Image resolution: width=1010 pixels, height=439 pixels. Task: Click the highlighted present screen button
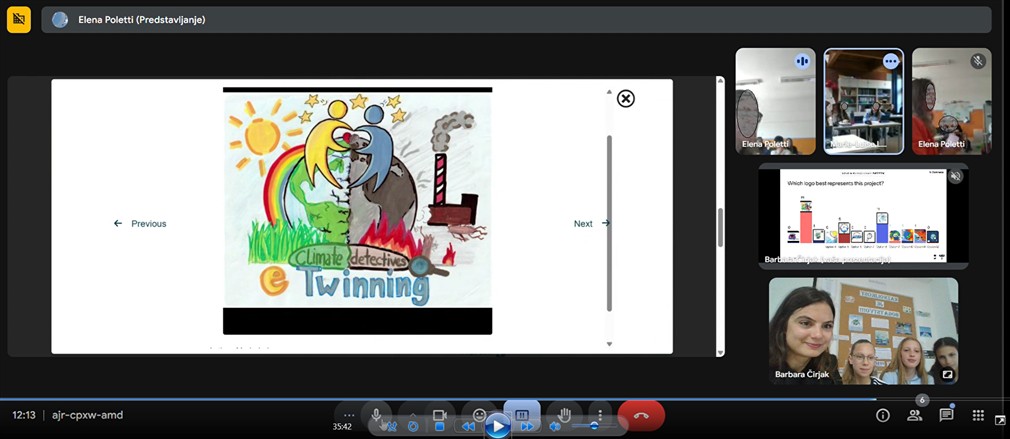522,415
